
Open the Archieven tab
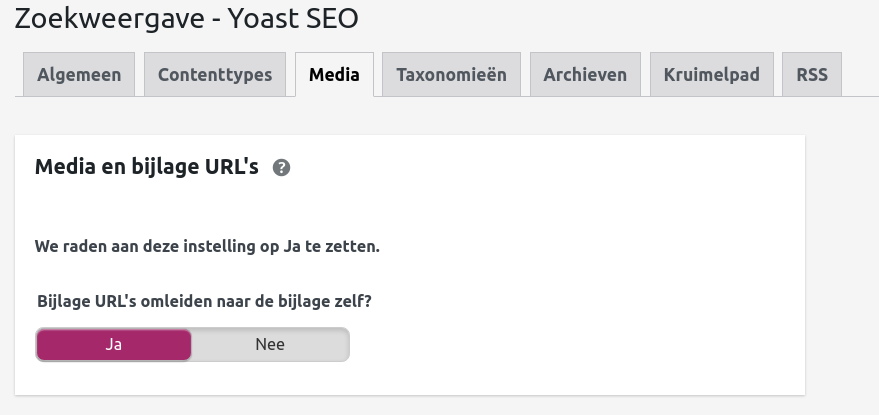point(585,75)
